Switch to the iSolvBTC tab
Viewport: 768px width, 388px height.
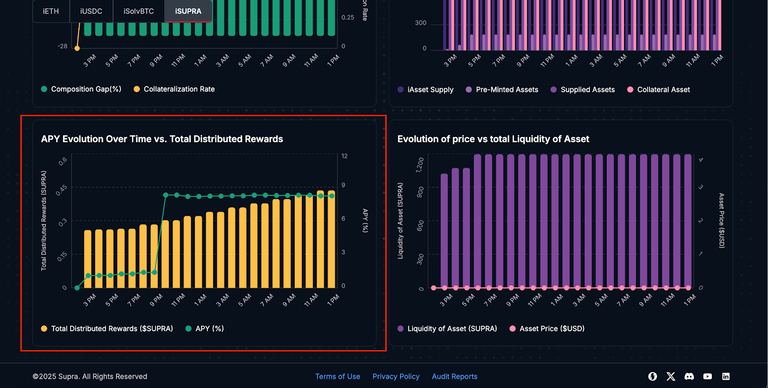click(139, 11)
